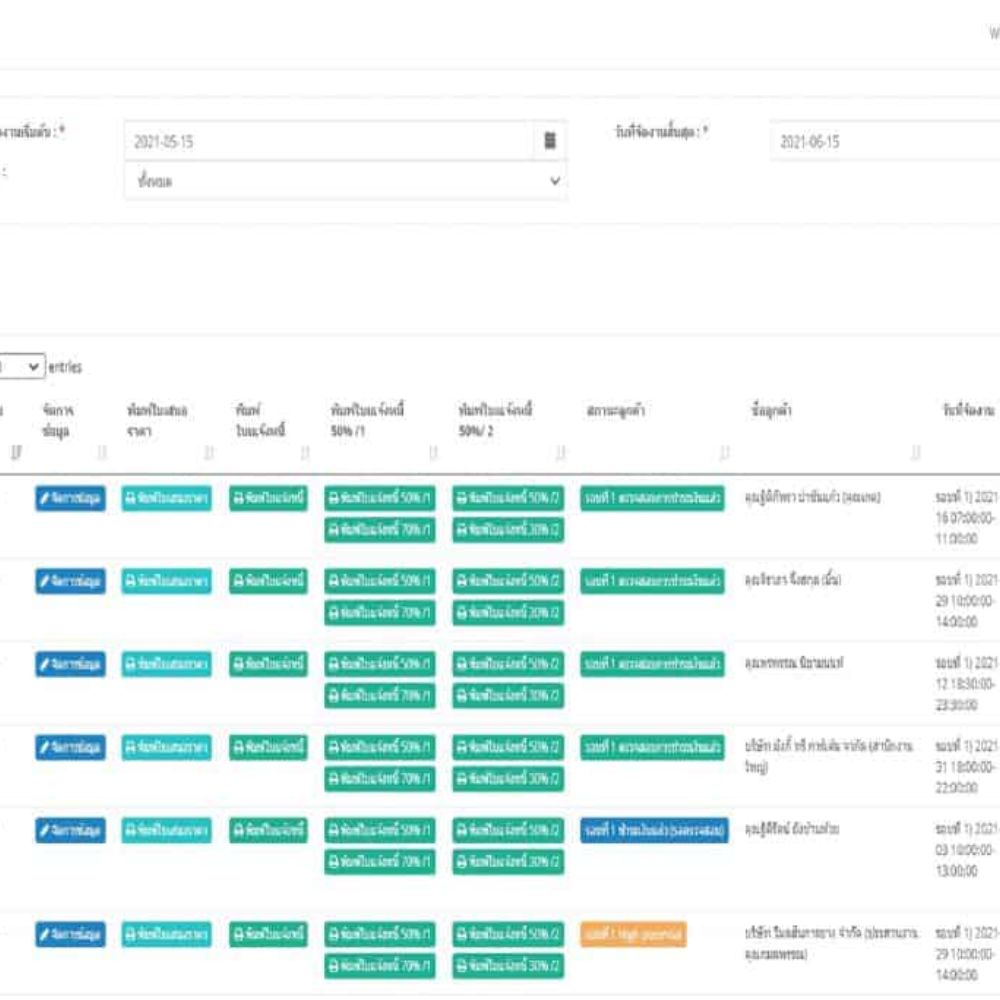
Task: Print invoice 70% /1 in second row
Action: point(380,612)
